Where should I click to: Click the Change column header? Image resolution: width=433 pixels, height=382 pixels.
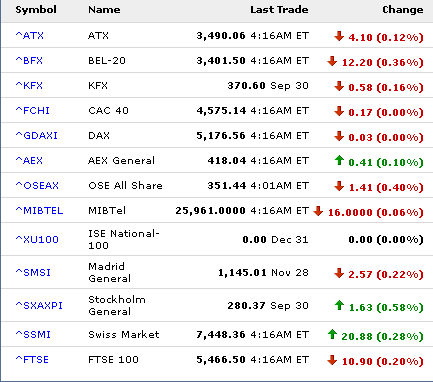coord(403,10)
